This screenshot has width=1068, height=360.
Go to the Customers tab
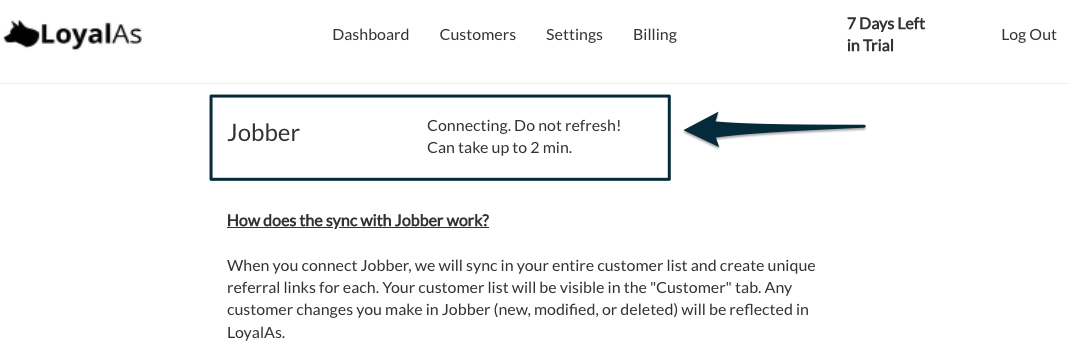click(477, 35)
